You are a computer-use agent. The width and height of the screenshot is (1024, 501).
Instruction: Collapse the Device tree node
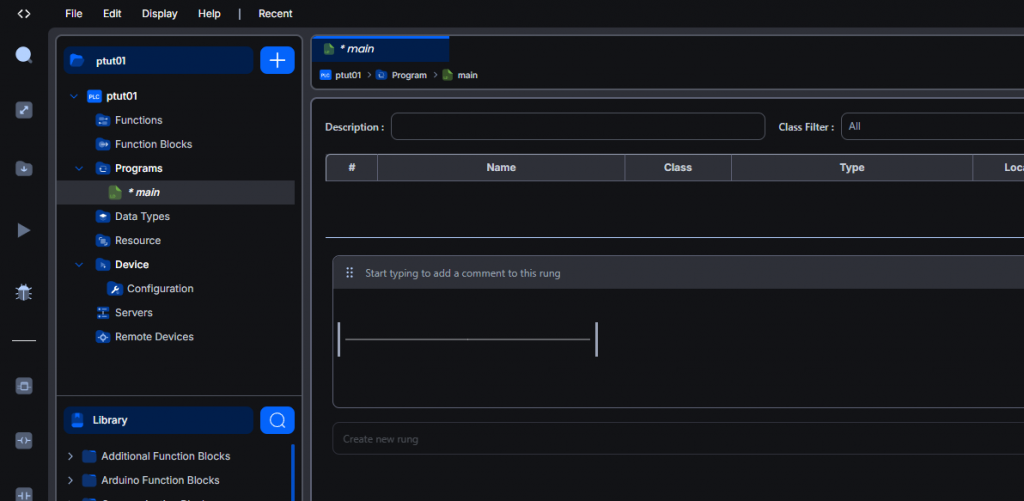[x=79, y=265]
